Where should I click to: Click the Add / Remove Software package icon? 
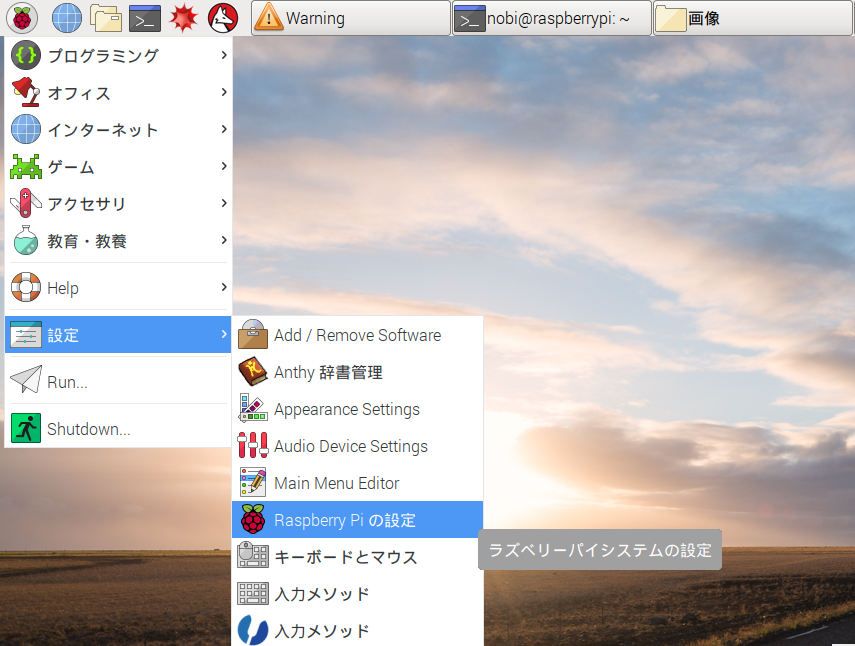click(253, 334)
